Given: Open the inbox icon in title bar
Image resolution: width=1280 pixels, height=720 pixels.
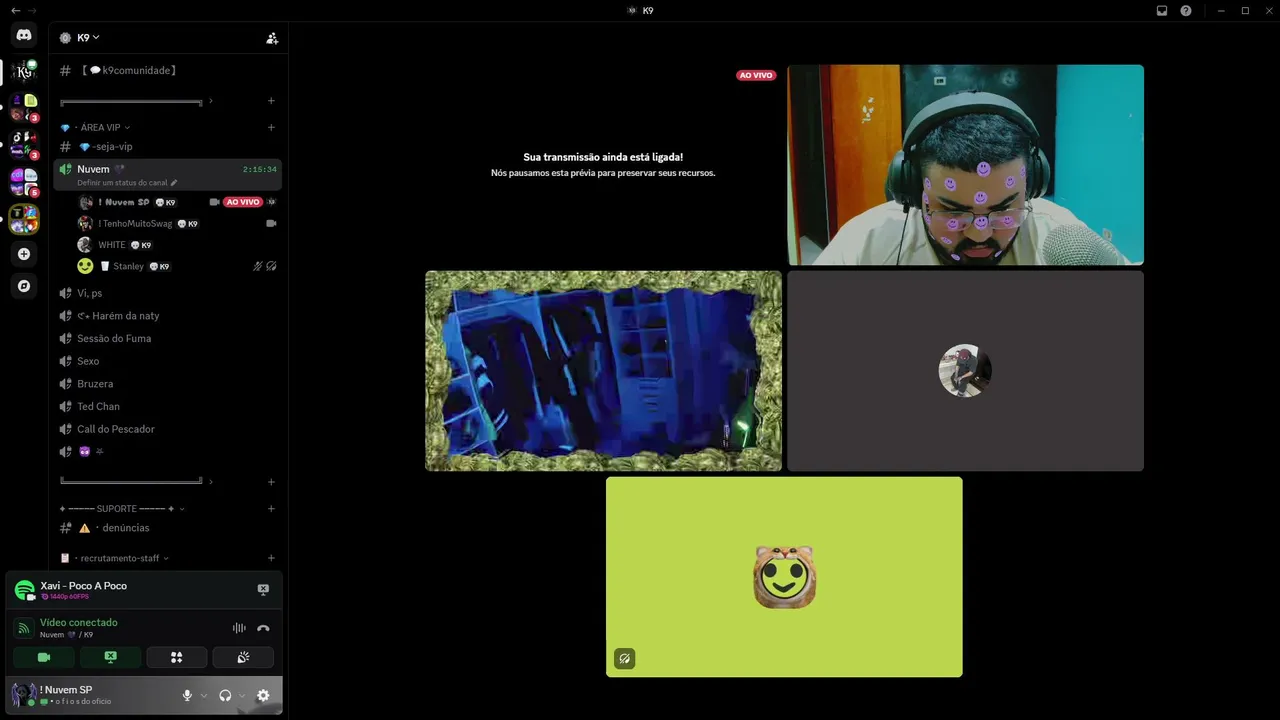Looking at the screenshot, I should coord(1162,11).
